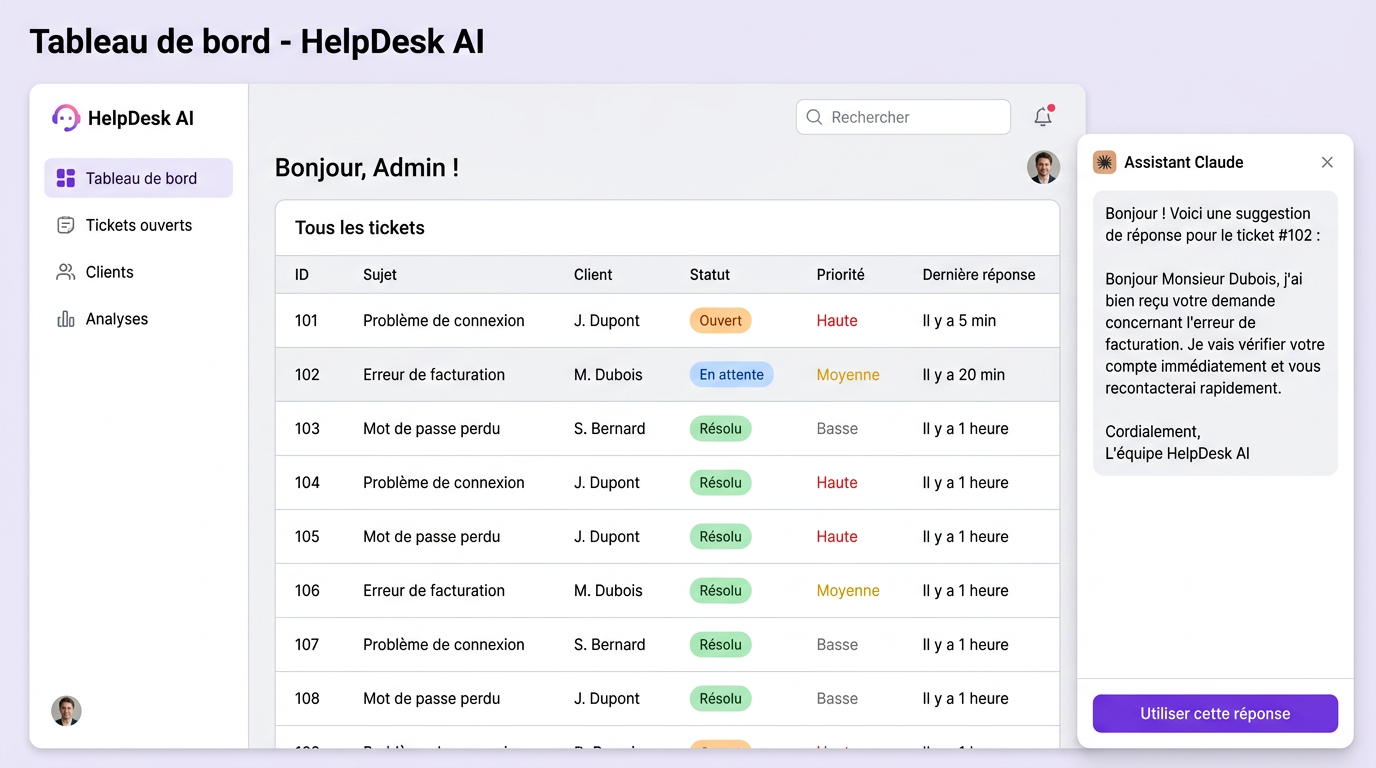Open ticket 105 subject Mot de passe perdu

[431, 537]
